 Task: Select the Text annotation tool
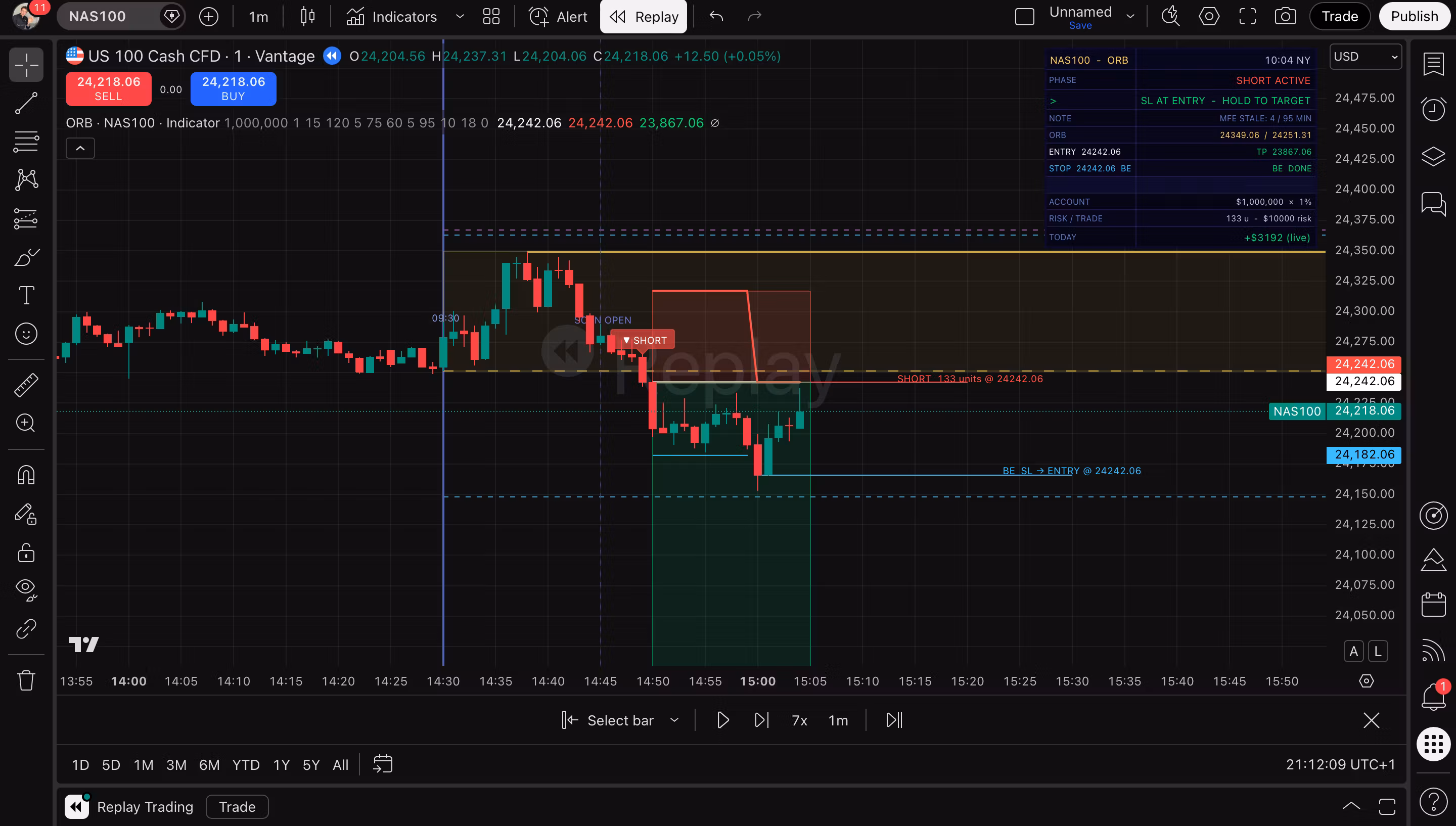click(x=26, y=295)
